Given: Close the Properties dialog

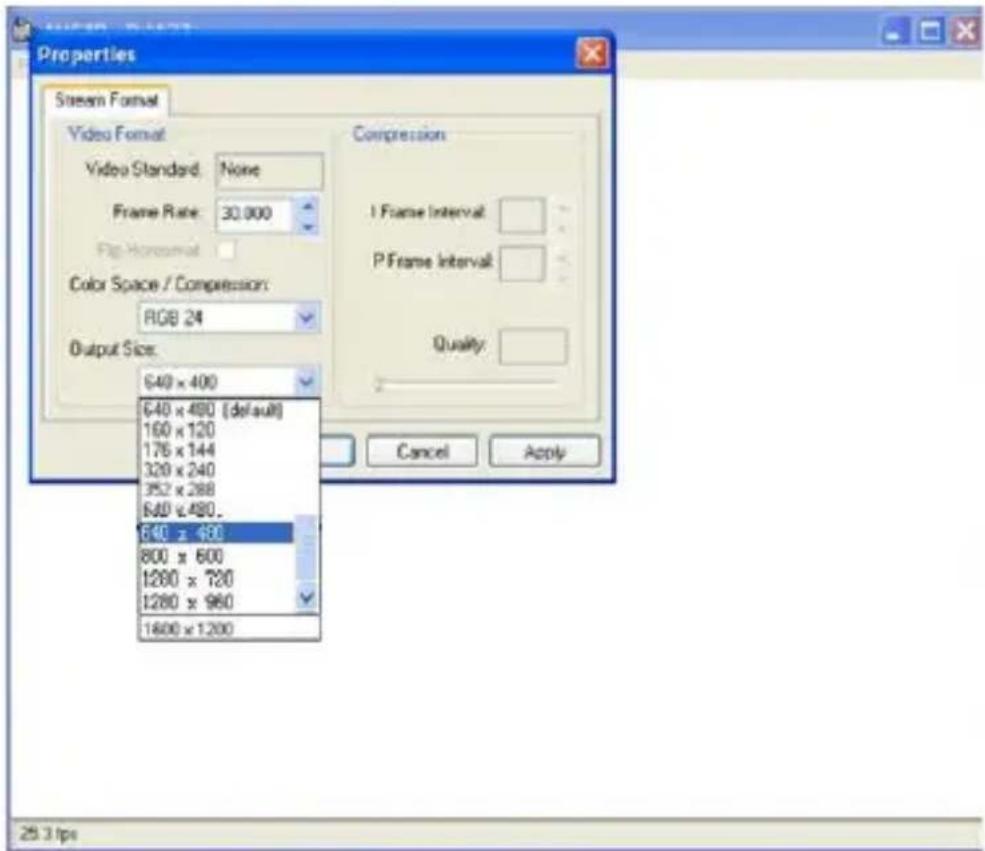Looking at the screenshot, I should tap(592, 53).
